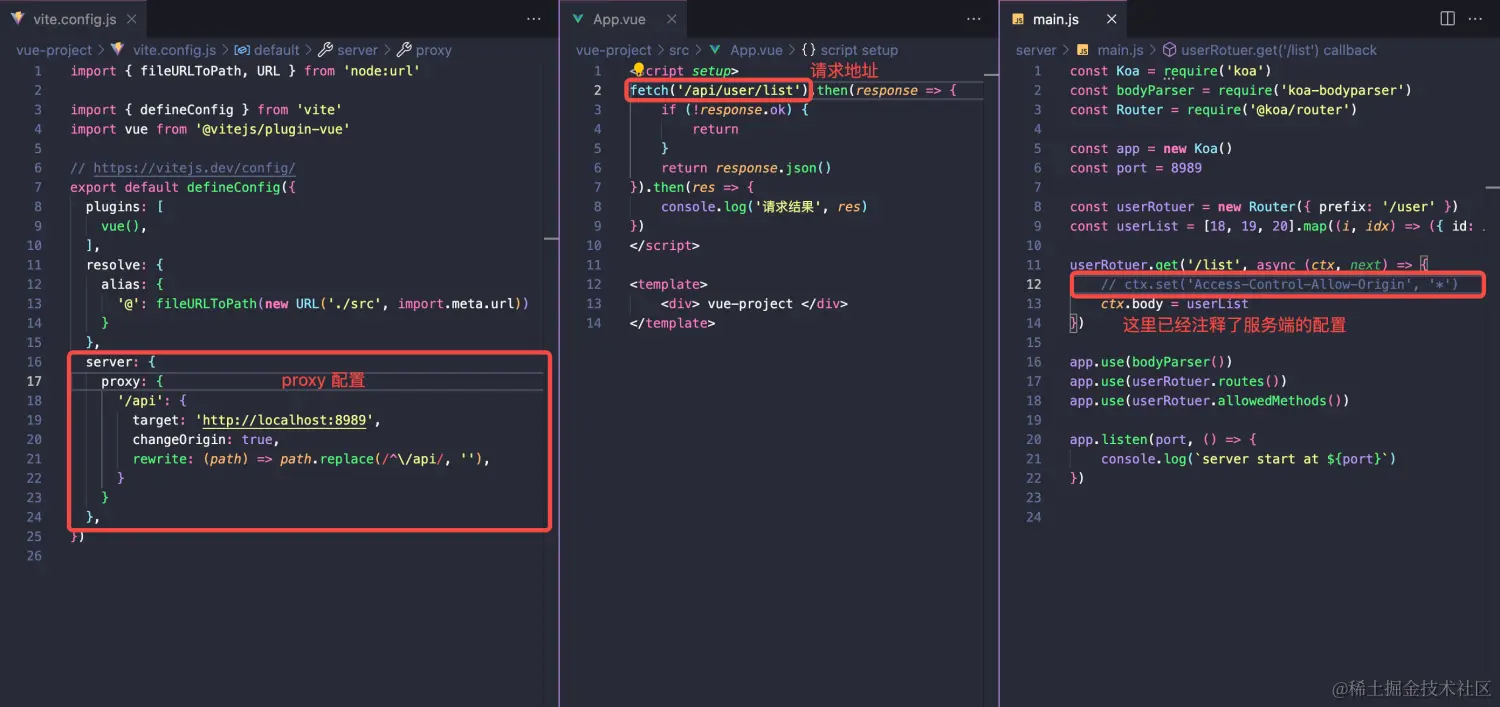Click the 'if (!response.ok)' line
Screen dimensions: 1500x707
tap(735, 110)
